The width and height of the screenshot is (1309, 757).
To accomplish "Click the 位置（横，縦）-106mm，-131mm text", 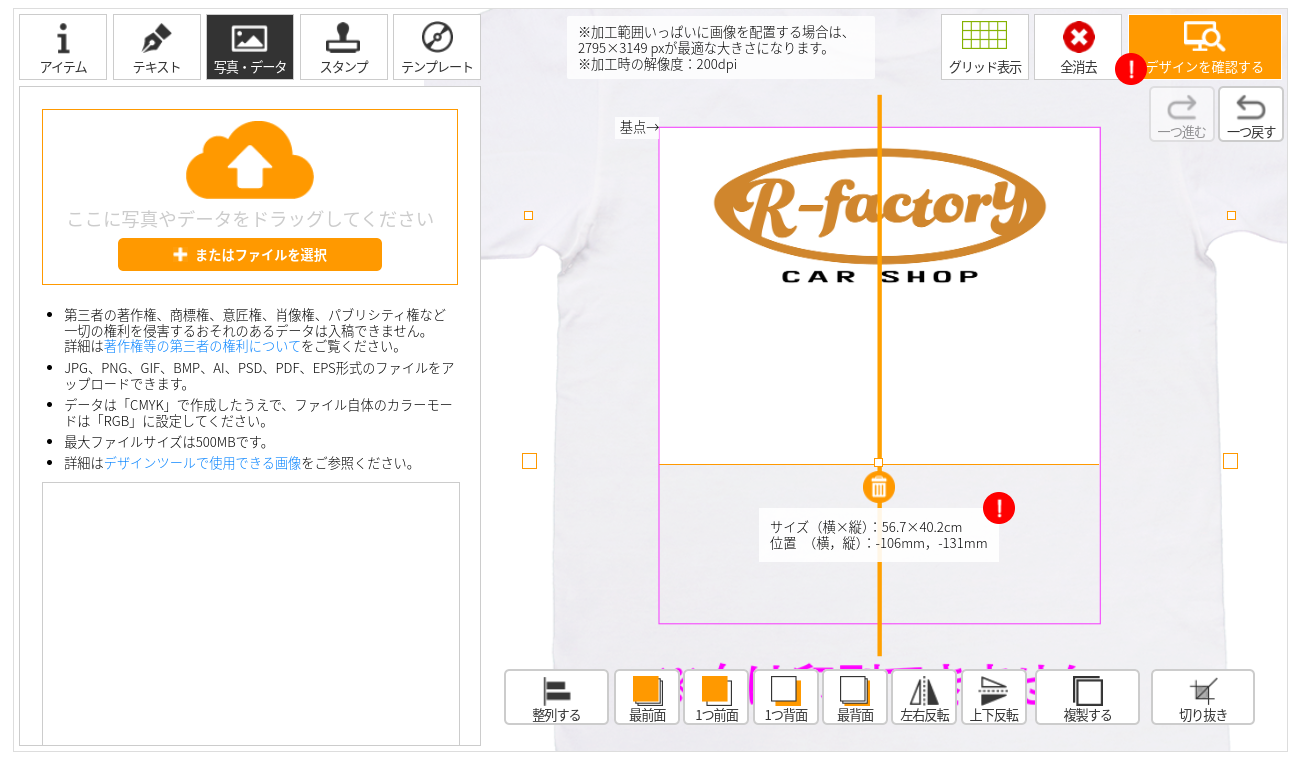I will 879,544.
